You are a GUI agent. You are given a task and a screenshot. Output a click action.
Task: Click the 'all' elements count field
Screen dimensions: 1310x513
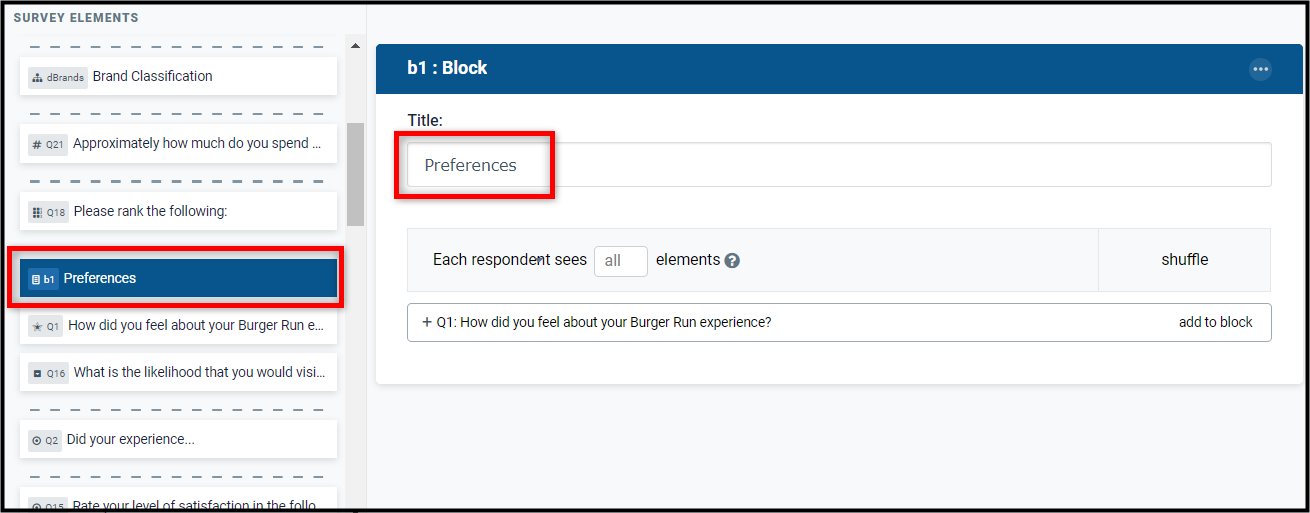[620, 261]
